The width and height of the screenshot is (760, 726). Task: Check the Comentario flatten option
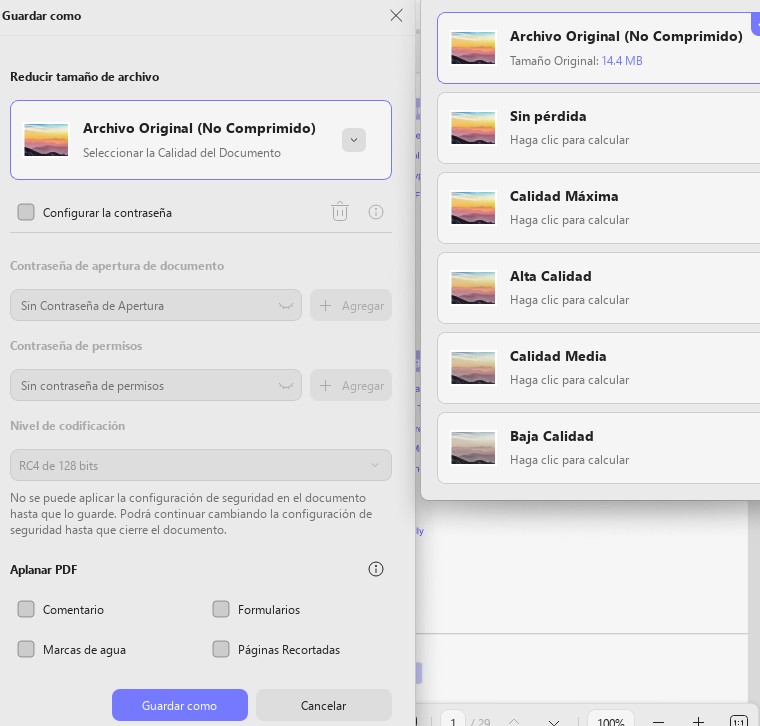point(26,609)
